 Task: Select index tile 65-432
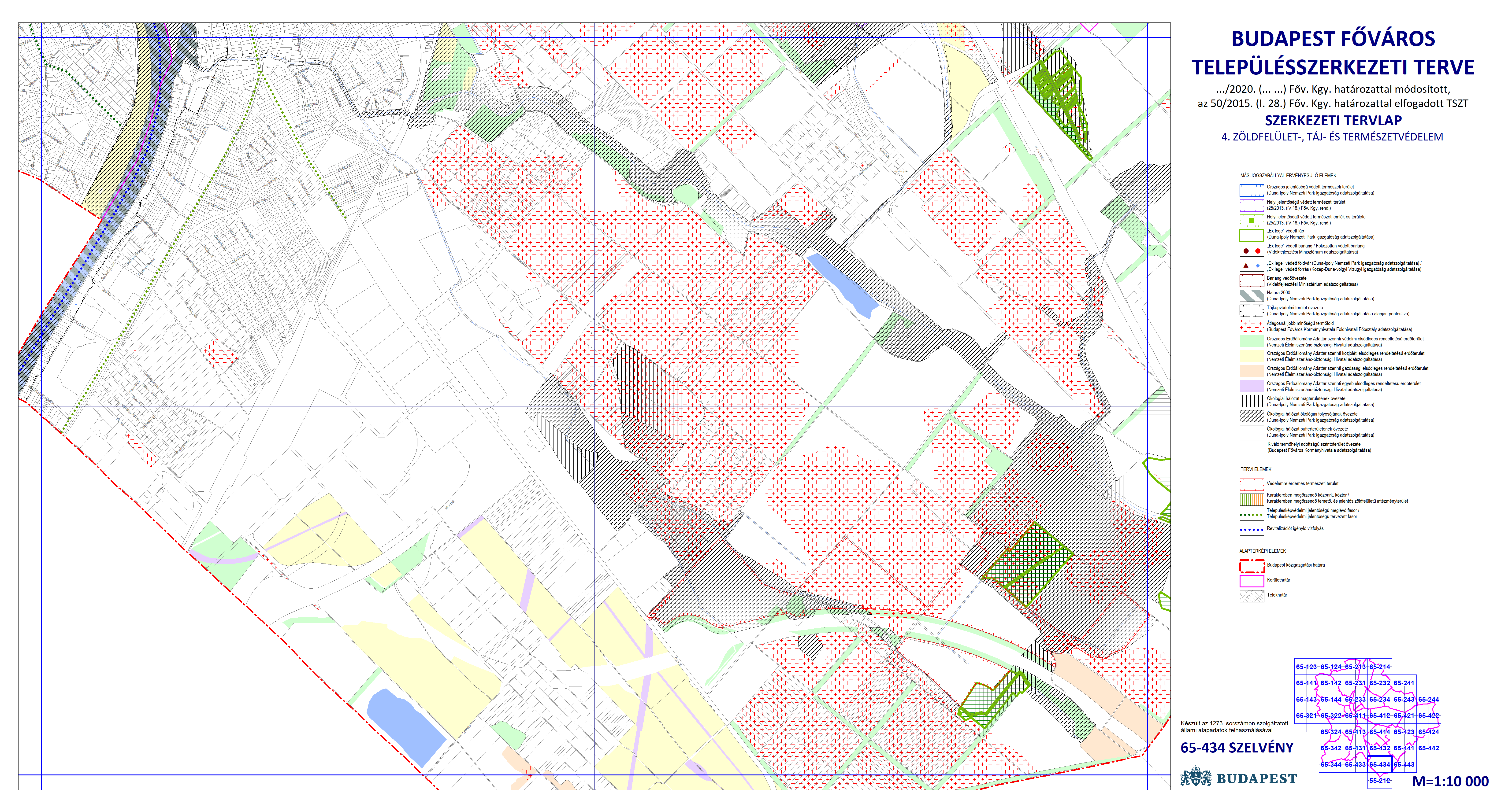point(1379,748)
